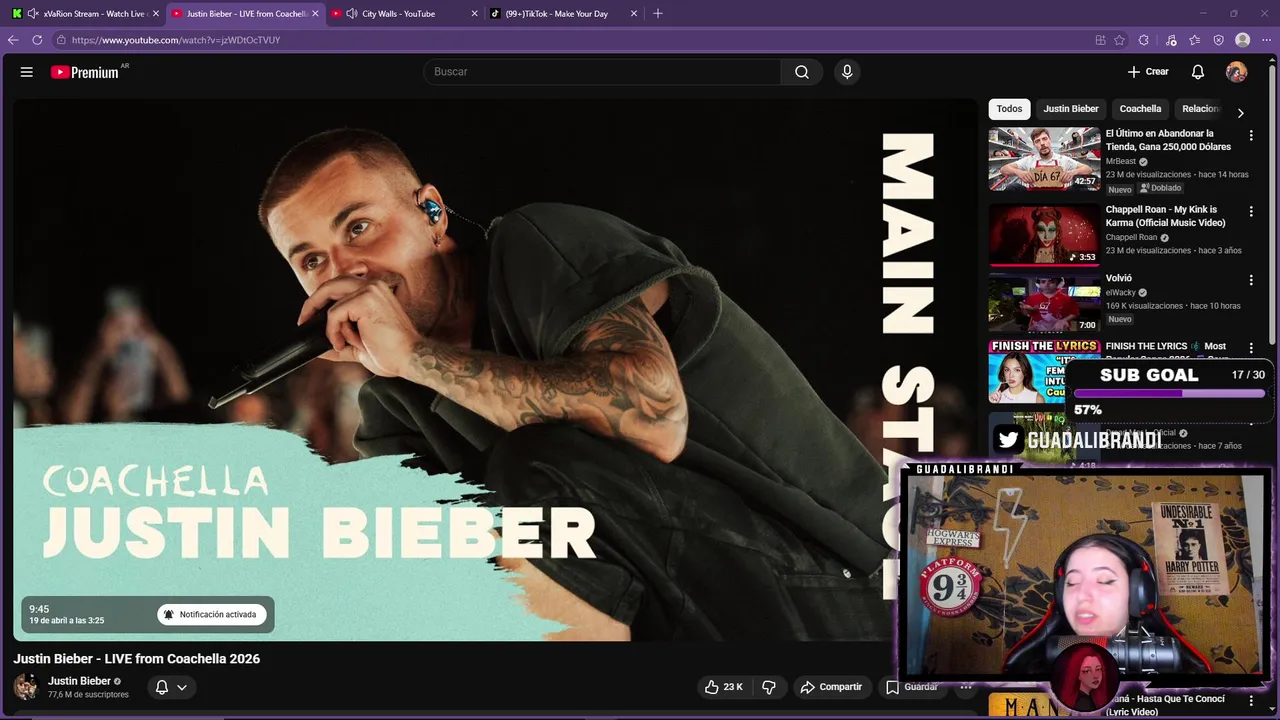
Task: Open split screen icon in address bar
Action: coord(1100,40)
